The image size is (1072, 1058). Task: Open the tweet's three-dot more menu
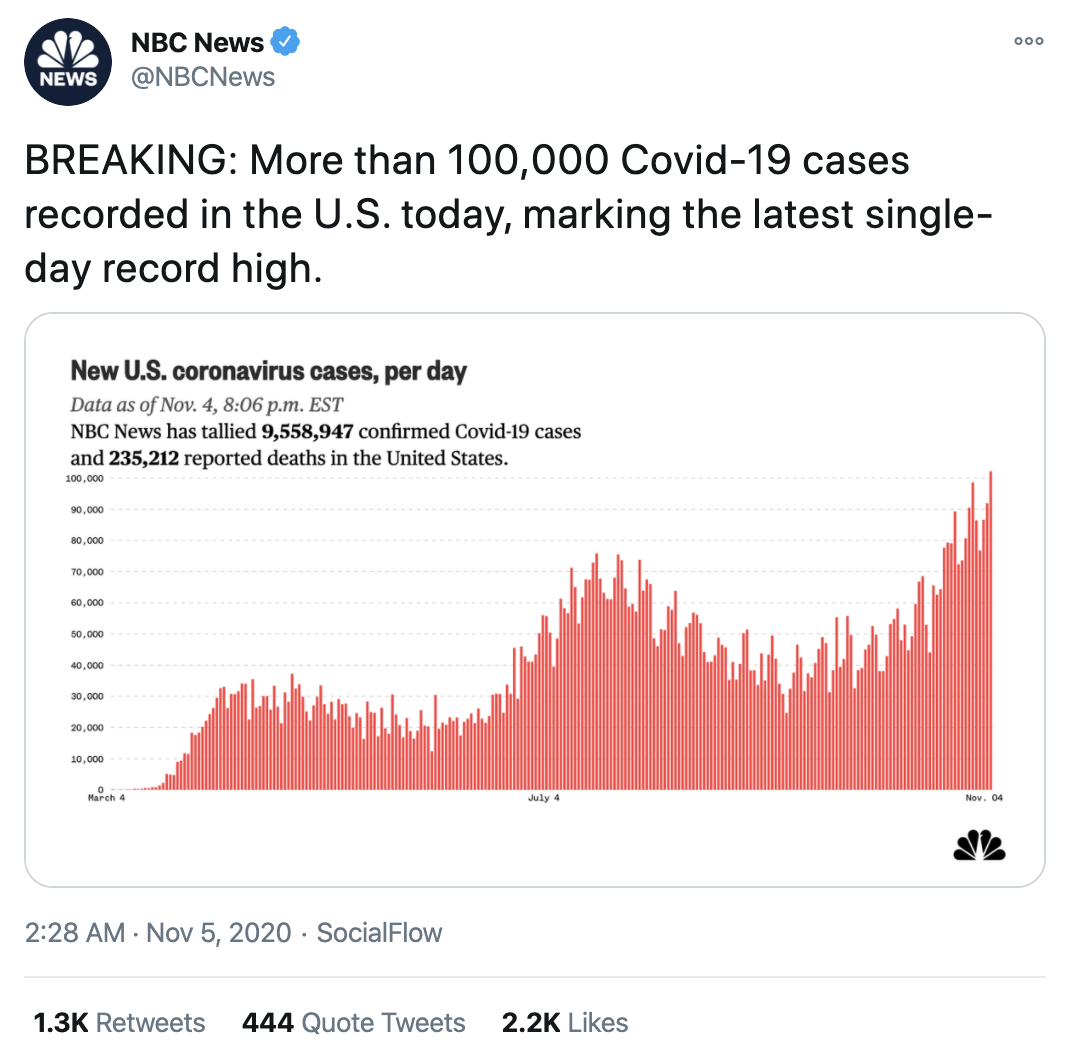pos(1028,42)
